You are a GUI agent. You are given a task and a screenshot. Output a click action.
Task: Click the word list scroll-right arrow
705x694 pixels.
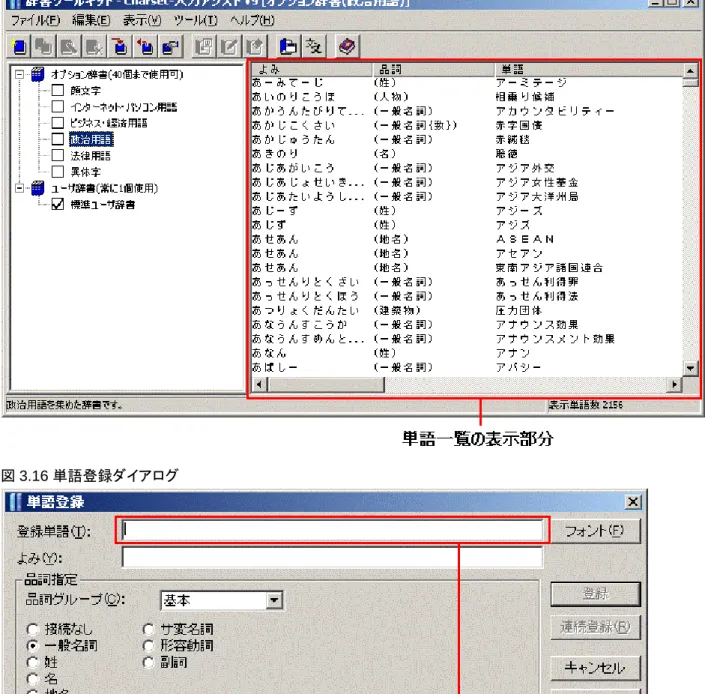pyautogui.click(x=674, y=384)
